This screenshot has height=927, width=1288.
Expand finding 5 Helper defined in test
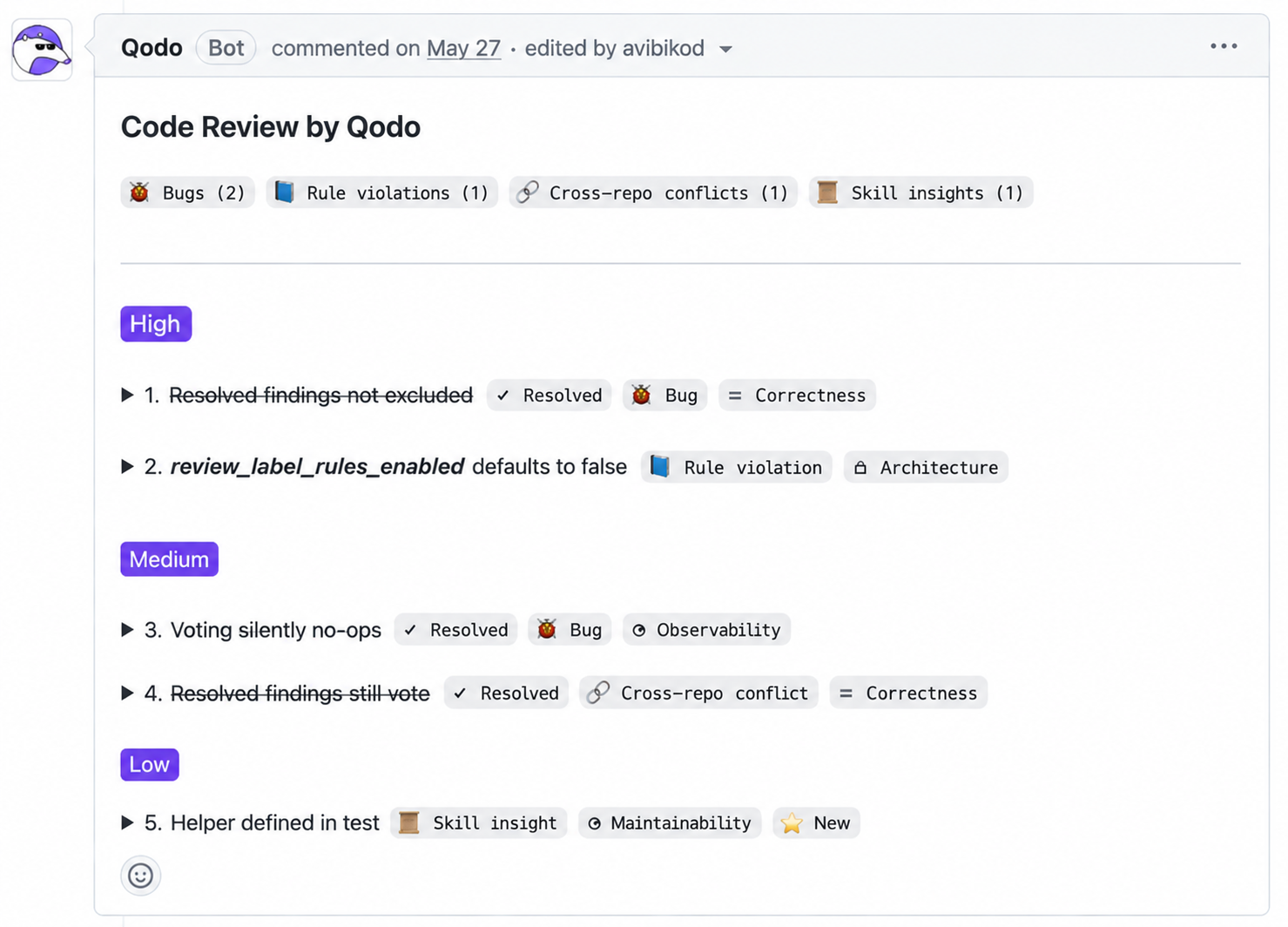click(x=127, y=822)
